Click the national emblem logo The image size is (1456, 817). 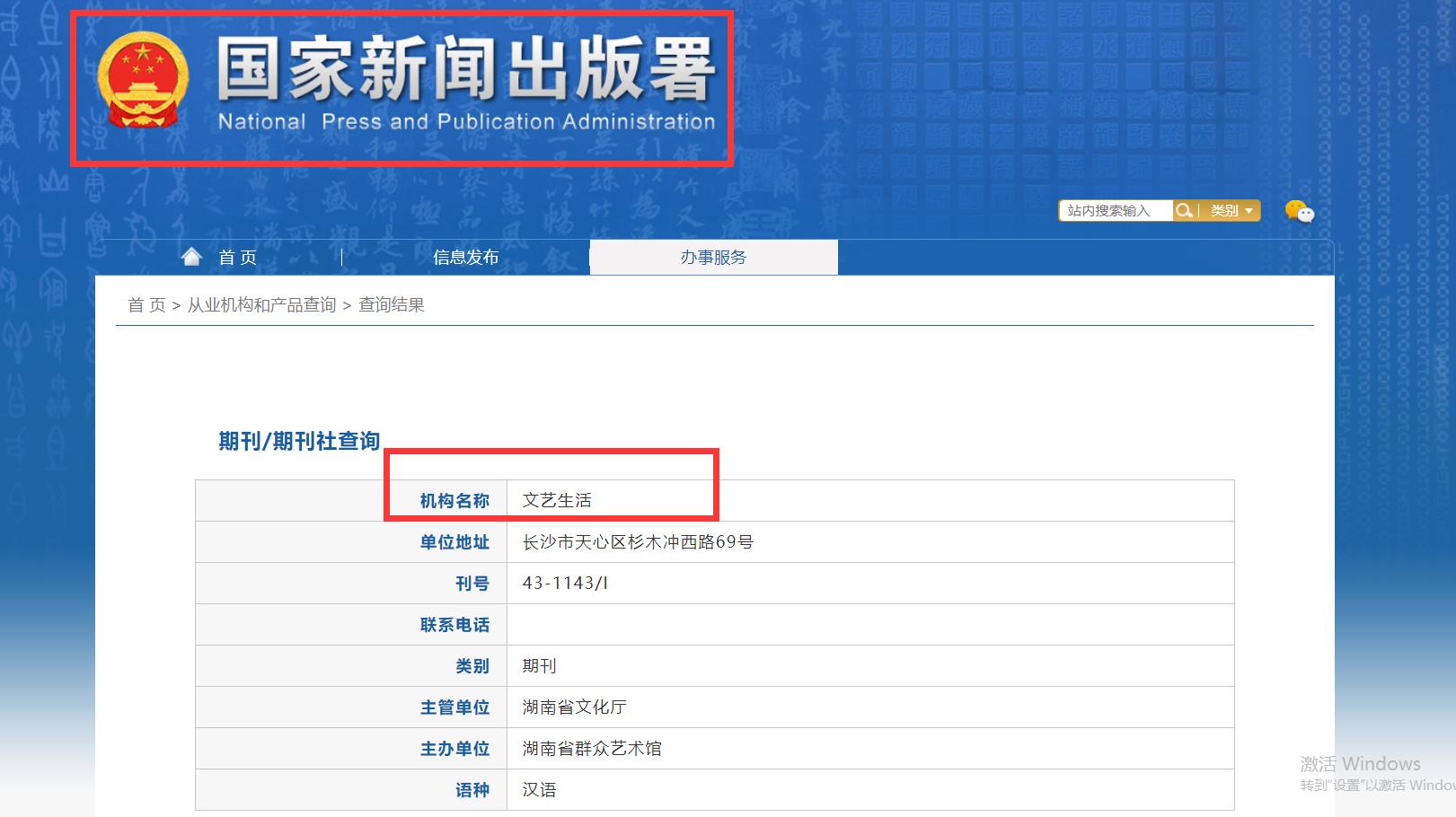coord(142,81)
